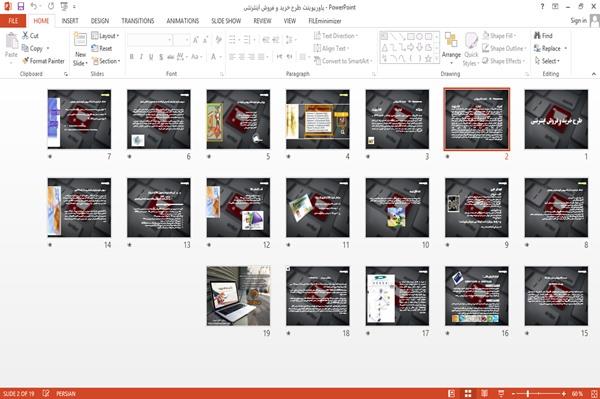Screen dimensions: 600x399
Task: Select Slide Sorter view icon in status bar
Action: tap(468, 393)
